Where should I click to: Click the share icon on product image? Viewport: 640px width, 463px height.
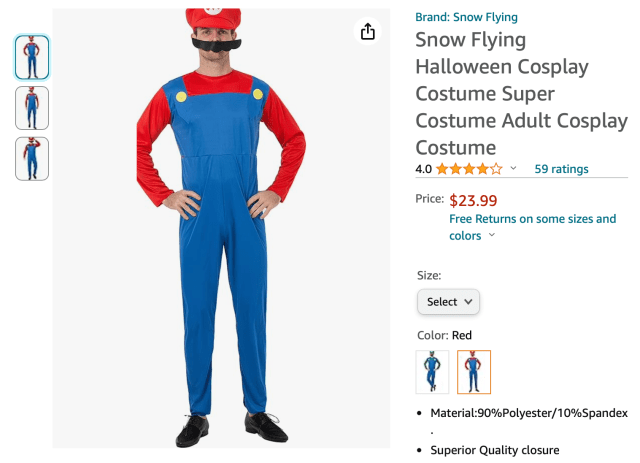click(x=368, y=32)
